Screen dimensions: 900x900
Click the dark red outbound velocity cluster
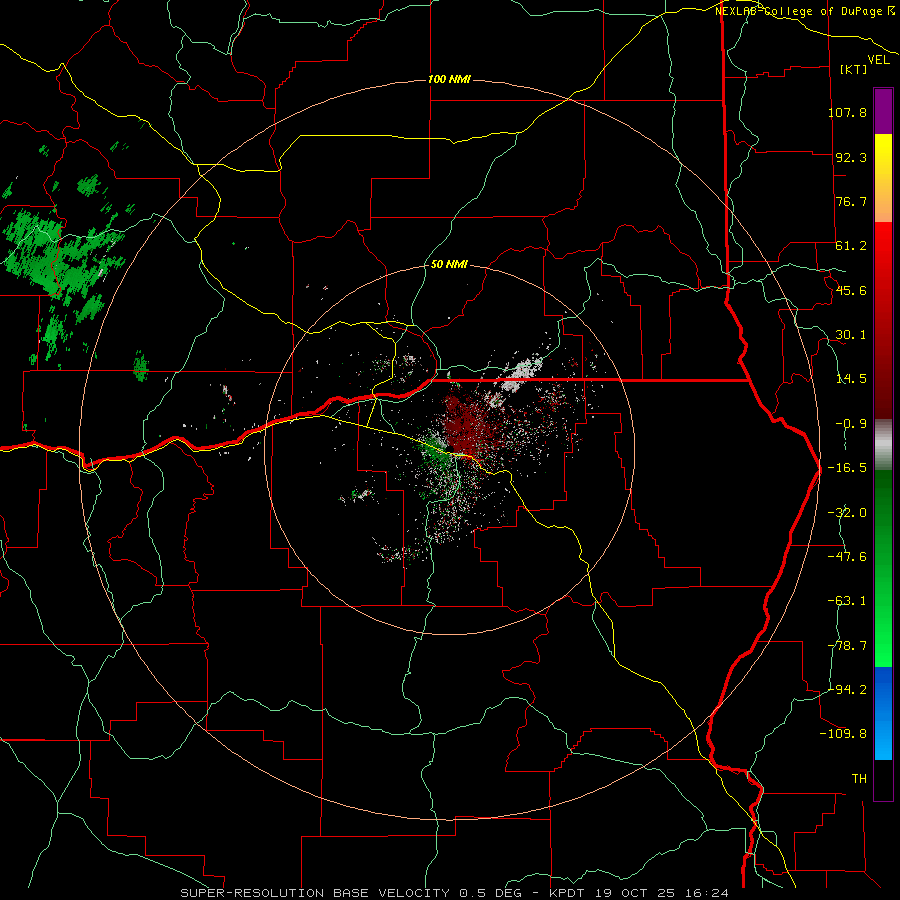pyautogui.click(x=468, y=422)
